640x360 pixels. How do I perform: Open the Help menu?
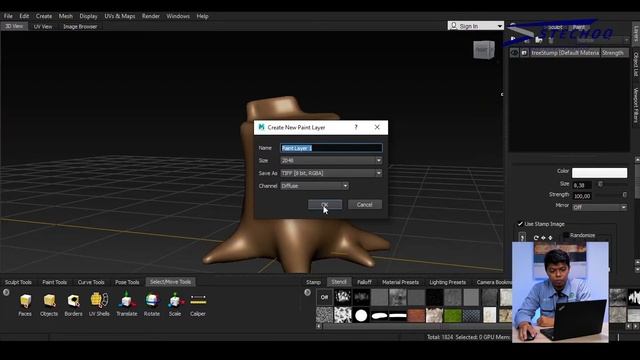coord(202,16)
